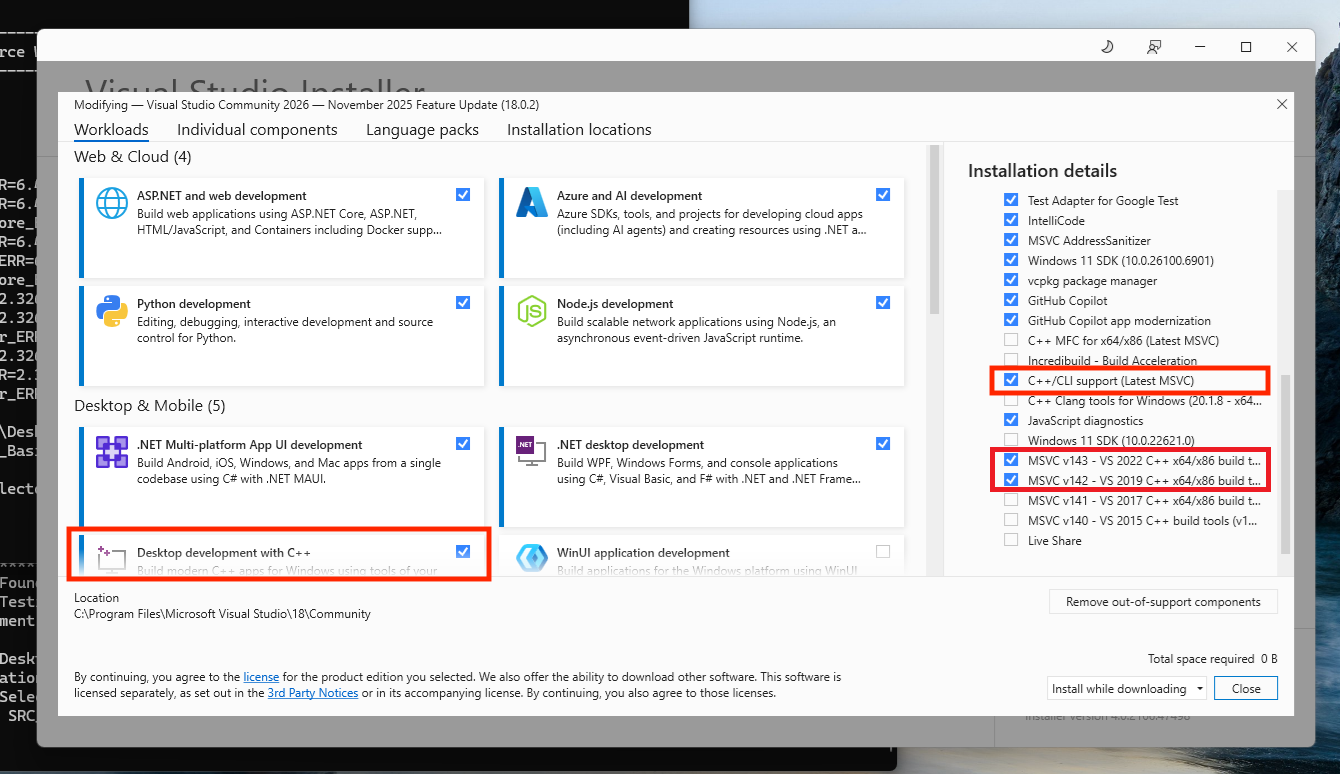Screen dimensions: 1340x774
Task: Click the ASP.NET globe icon
Action: click(112, 203)
